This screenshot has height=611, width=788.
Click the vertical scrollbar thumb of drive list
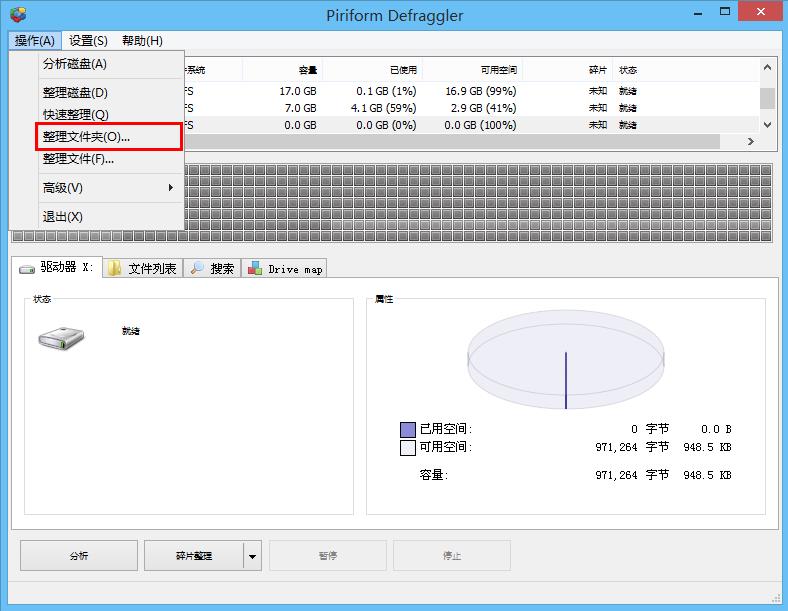click(767, 98)
